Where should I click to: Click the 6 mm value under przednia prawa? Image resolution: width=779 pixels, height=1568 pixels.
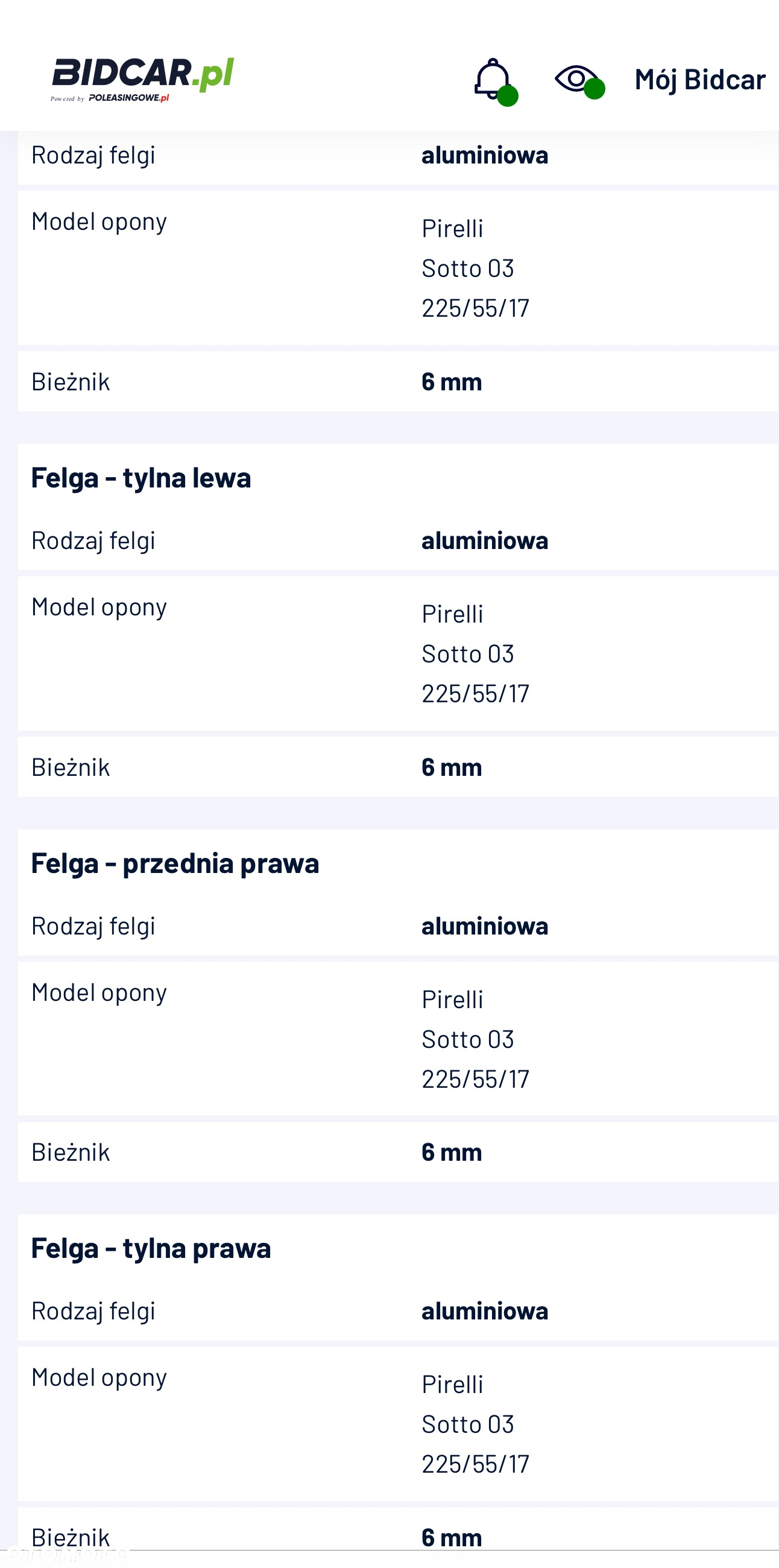coord(451,1152)
